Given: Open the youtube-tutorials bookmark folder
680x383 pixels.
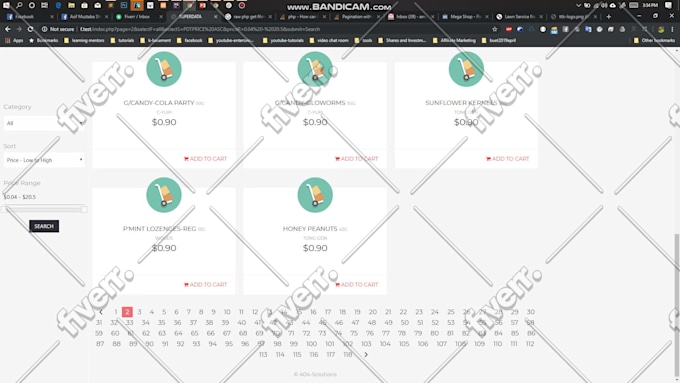Looking at the screenshot, I should pos(283,40).
